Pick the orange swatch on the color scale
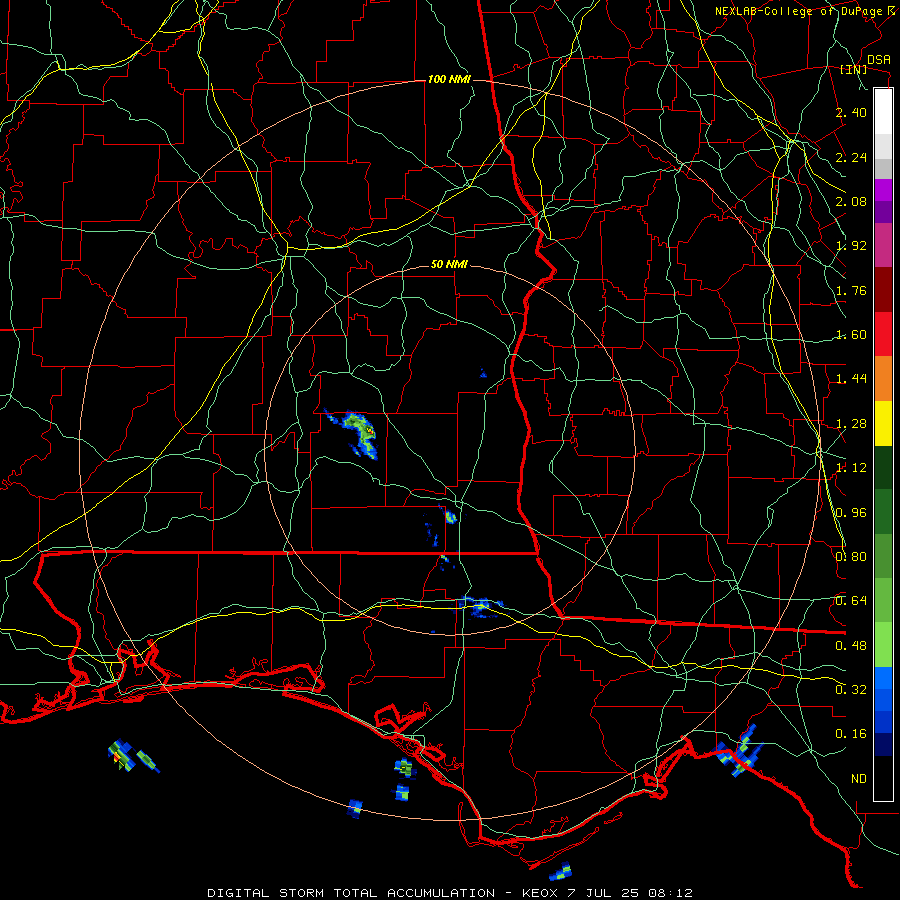 click(x=883, y=379)
